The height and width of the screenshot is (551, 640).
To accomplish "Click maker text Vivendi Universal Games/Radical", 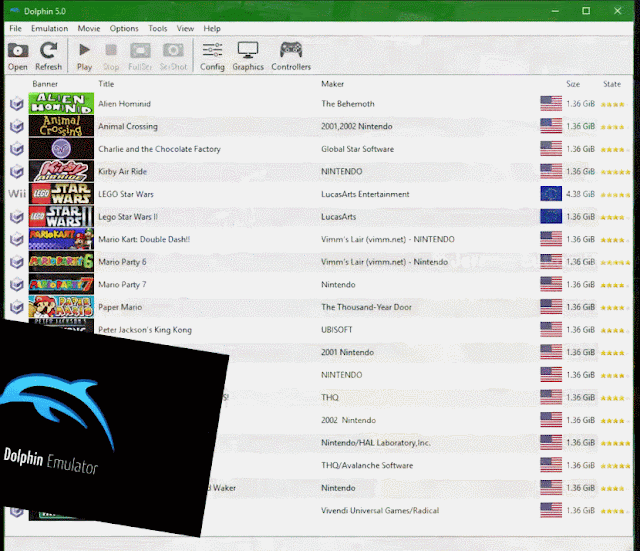I will 380,511.
